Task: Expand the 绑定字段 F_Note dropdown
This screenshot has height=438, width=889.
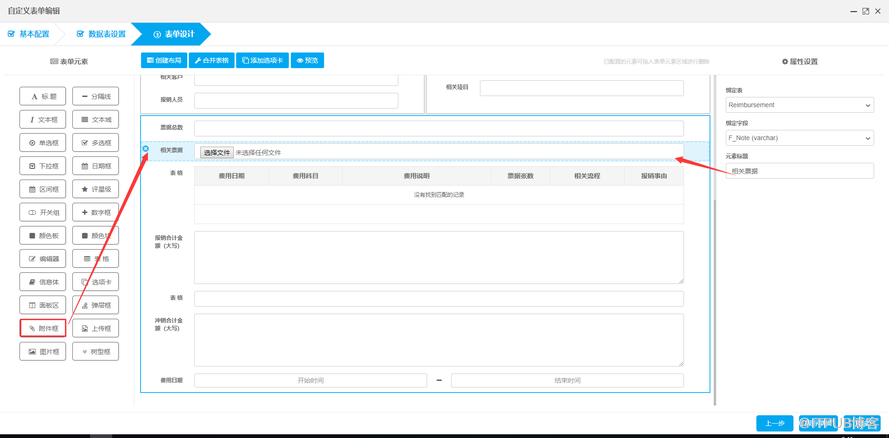Action: click(799, 138)
